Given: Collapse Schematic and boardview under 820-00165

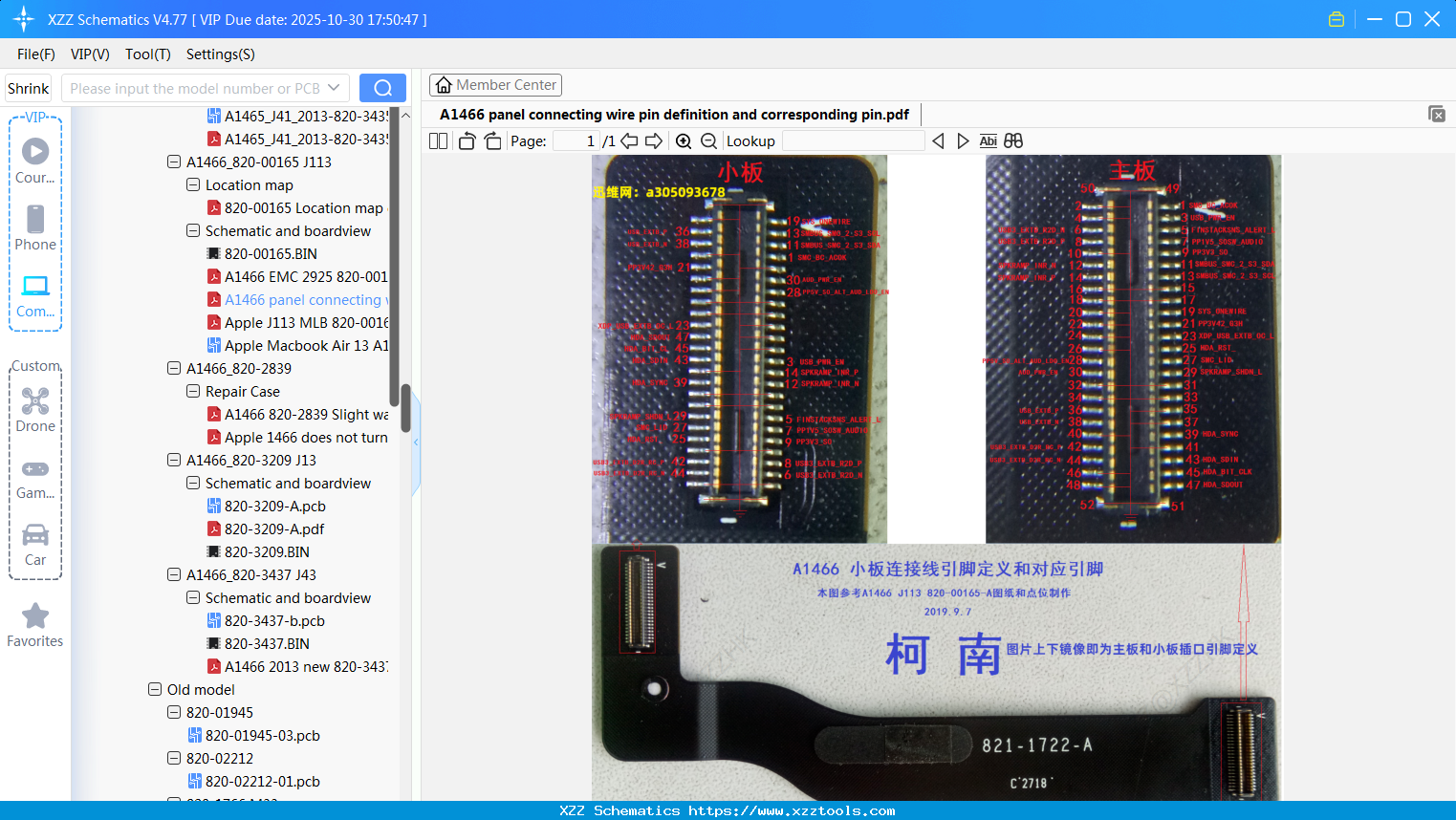Looking at the screenshot, I should click(193, 231).
